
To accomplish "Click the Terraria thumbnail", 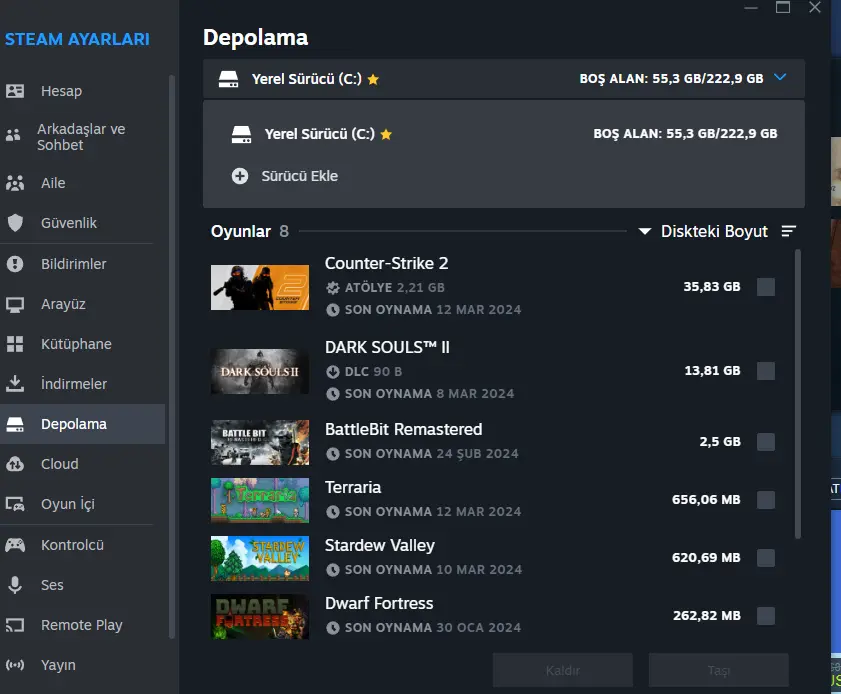I will tap(260, 500).
